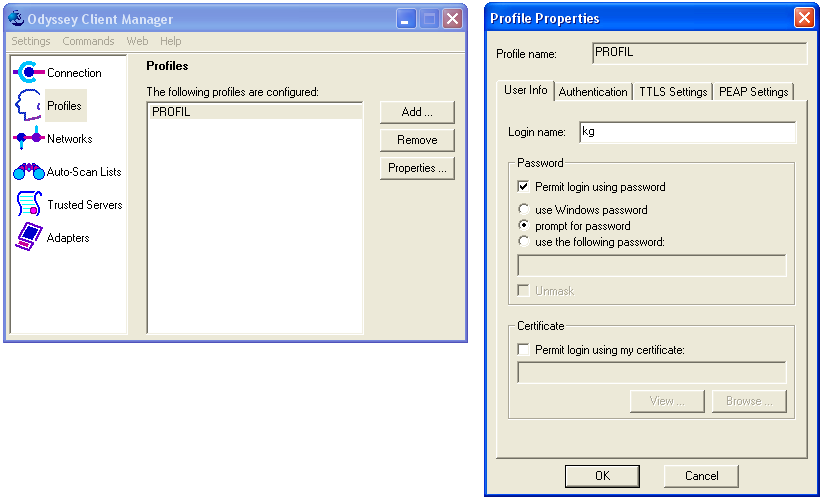
Task: Click the following password text field
Action: (652, 266)
